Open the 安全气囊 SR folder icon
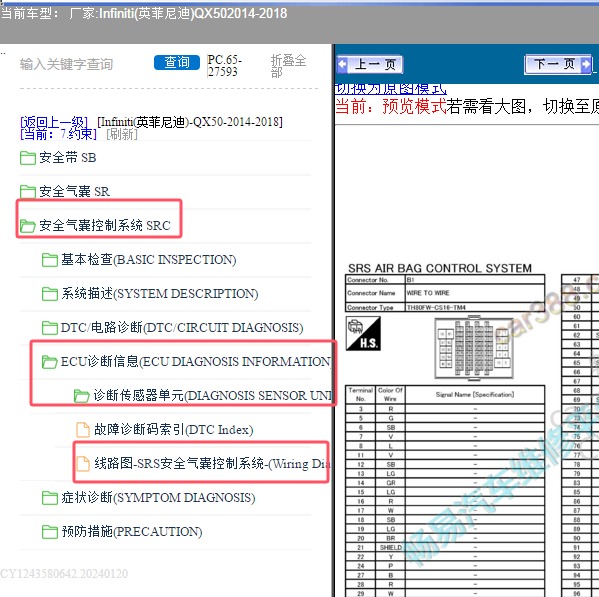 28,191
